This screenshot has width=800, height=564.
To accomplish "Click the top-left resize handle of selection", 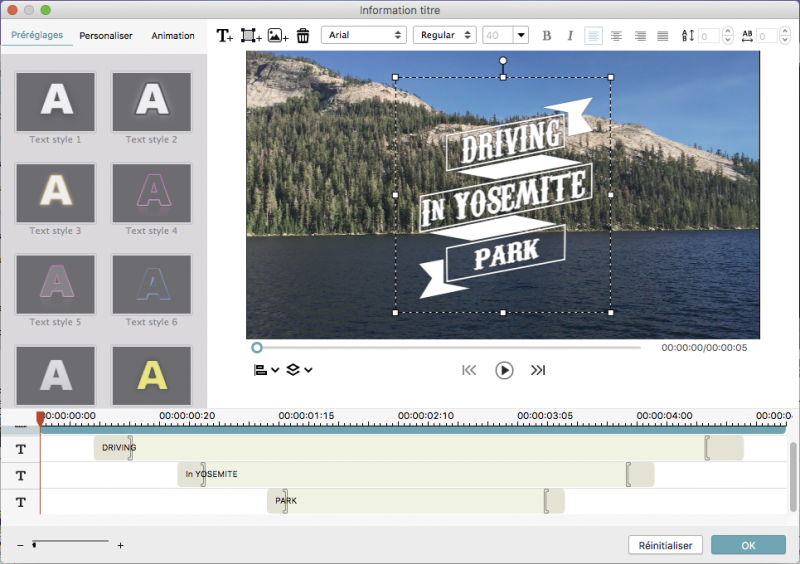I will point(395,78).
